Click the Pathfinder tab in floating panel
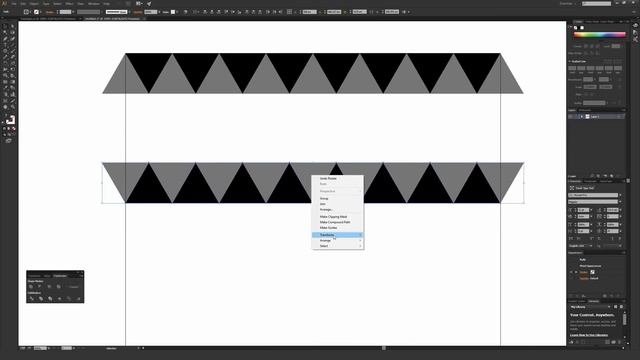The height and width of the screenshot is (360, 640). point(60,276)
